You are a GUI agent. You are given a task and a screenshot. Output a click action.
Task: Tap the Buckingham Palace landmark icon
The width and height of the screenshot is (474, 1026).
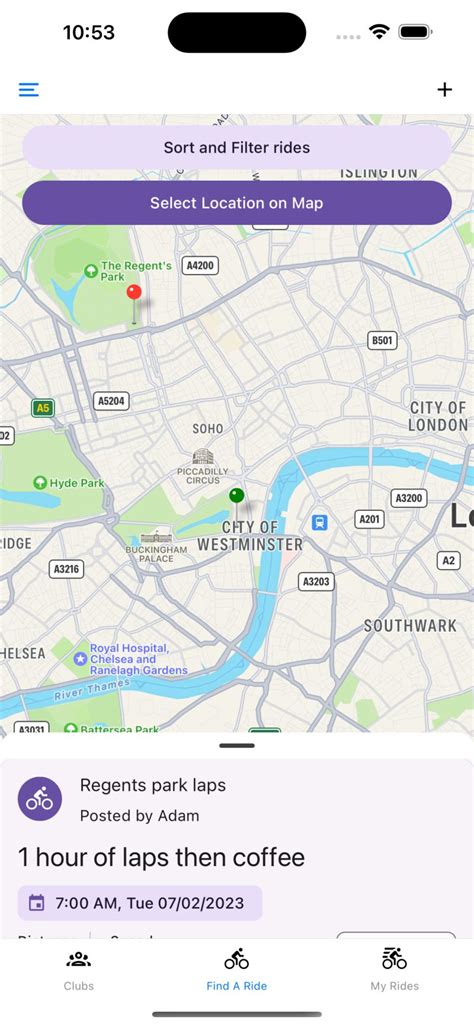point(156,537)
